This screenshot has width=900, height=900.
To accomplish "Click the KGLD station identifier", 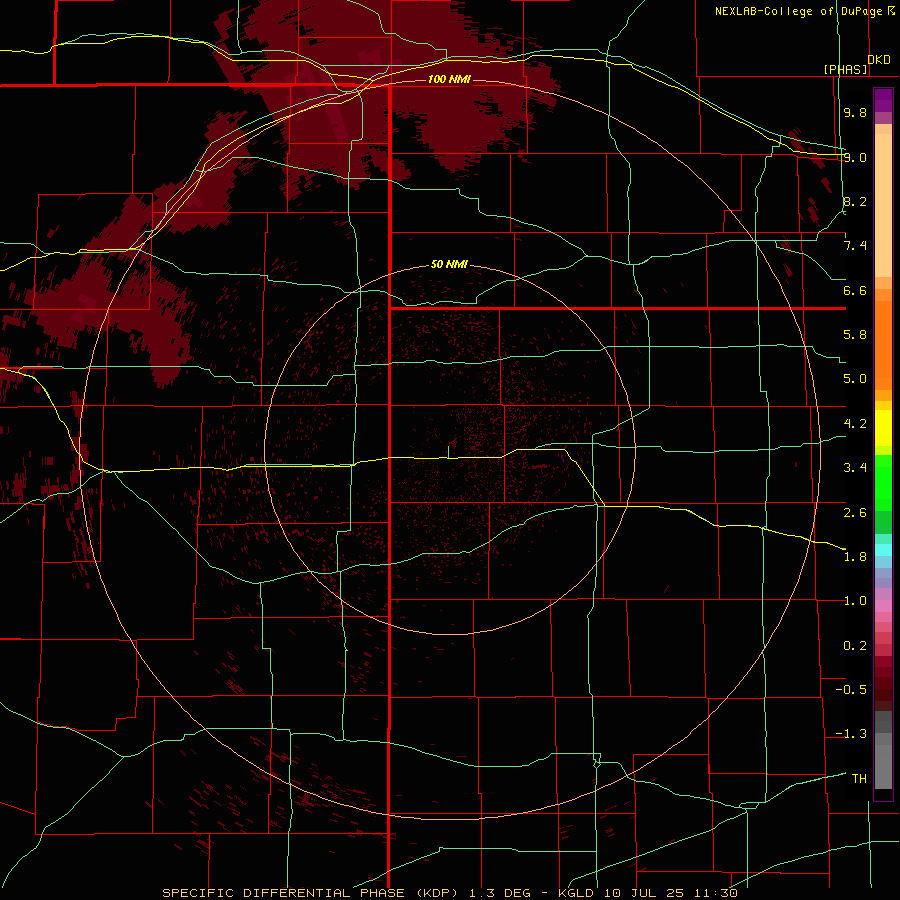I will coord(576,893).
